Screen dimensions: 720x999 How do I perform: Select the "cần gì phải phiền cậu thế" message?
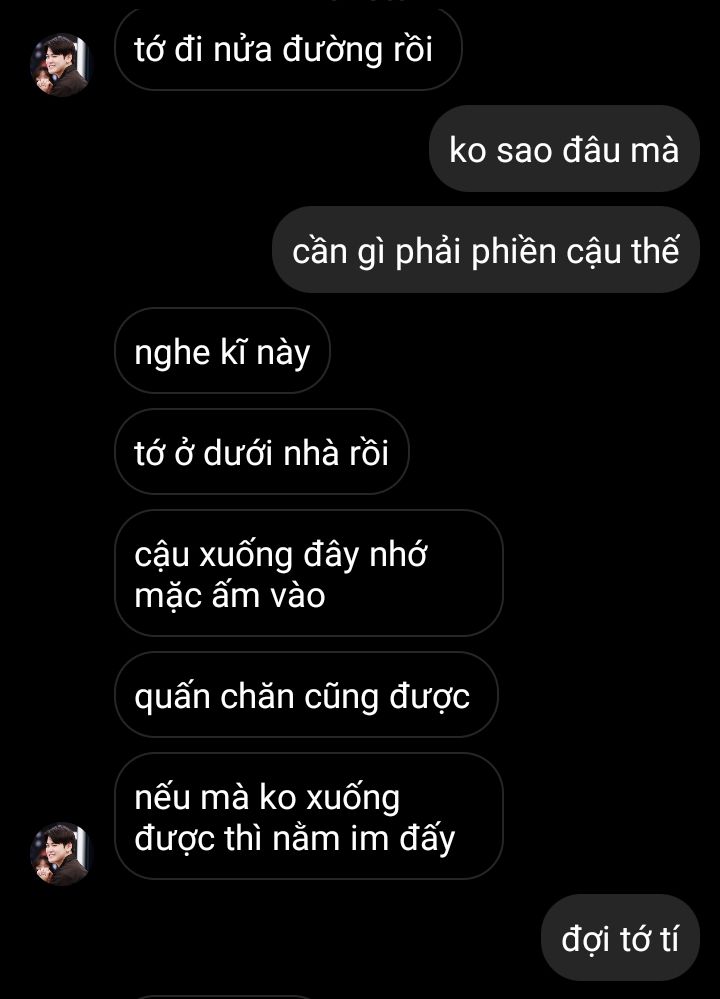point(486,250)
